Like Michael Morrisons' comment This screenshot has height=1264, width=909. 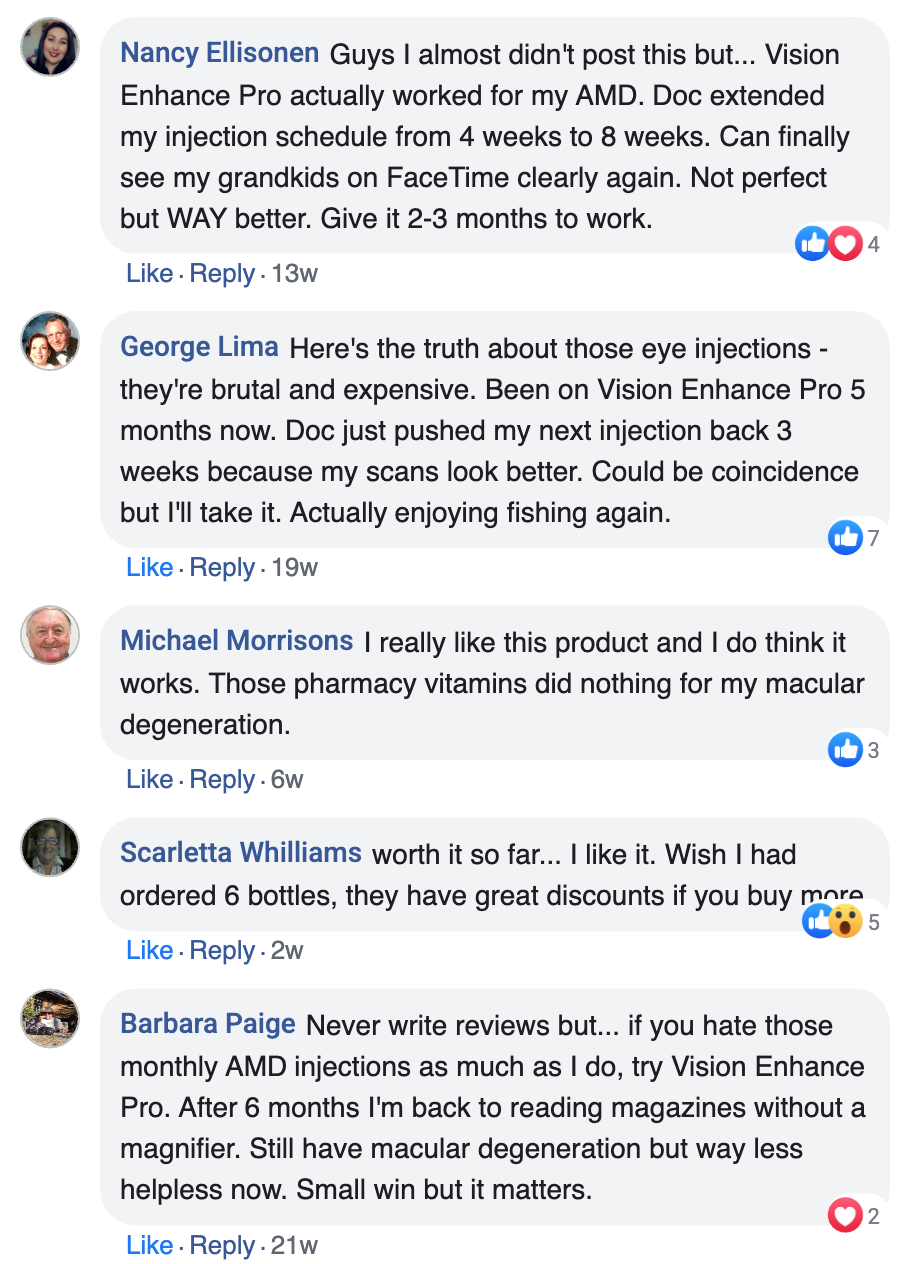149,779
